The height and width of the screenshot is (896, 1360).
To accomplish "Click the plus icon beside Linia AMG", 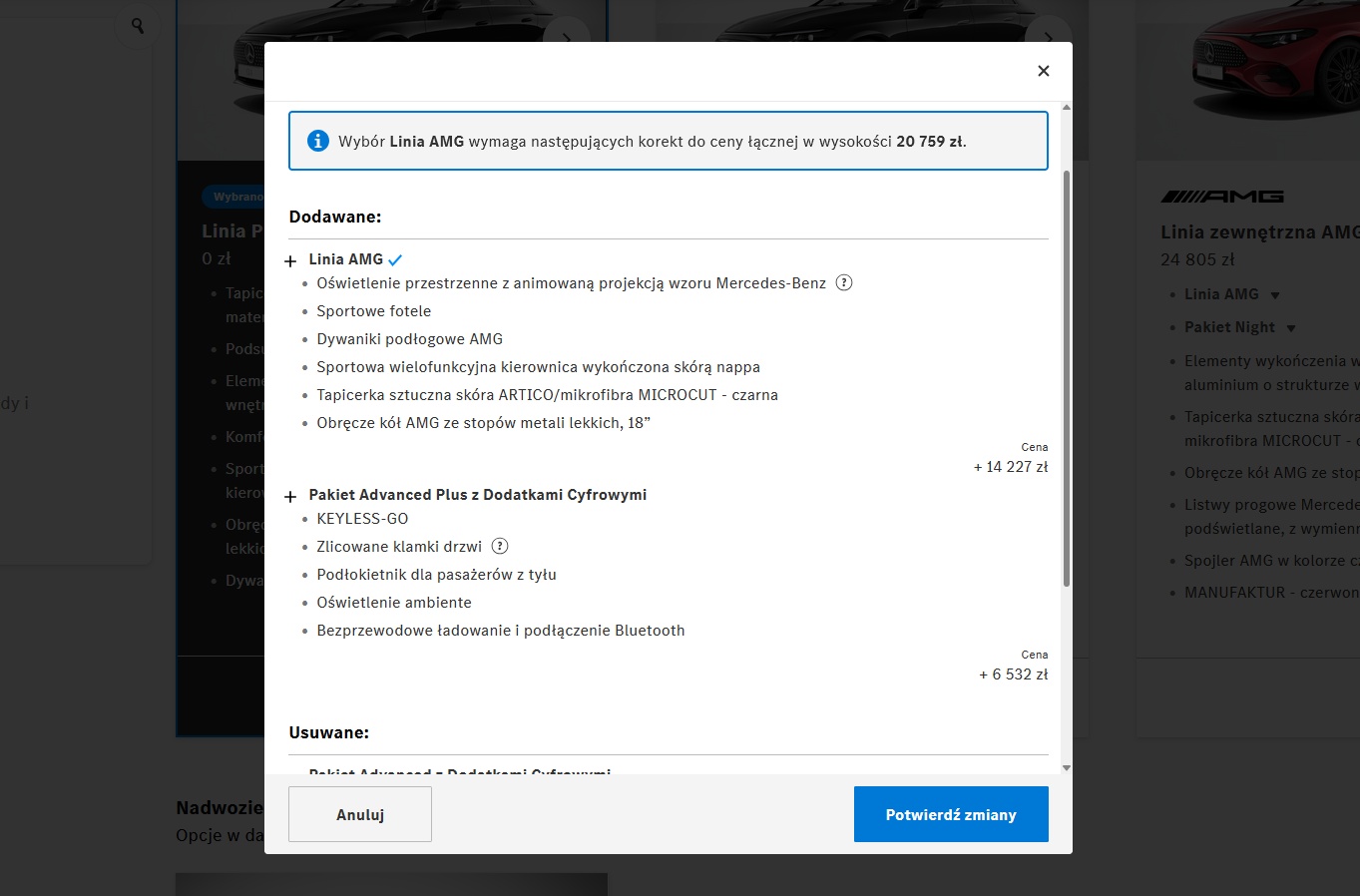I will tap(291, 261).
